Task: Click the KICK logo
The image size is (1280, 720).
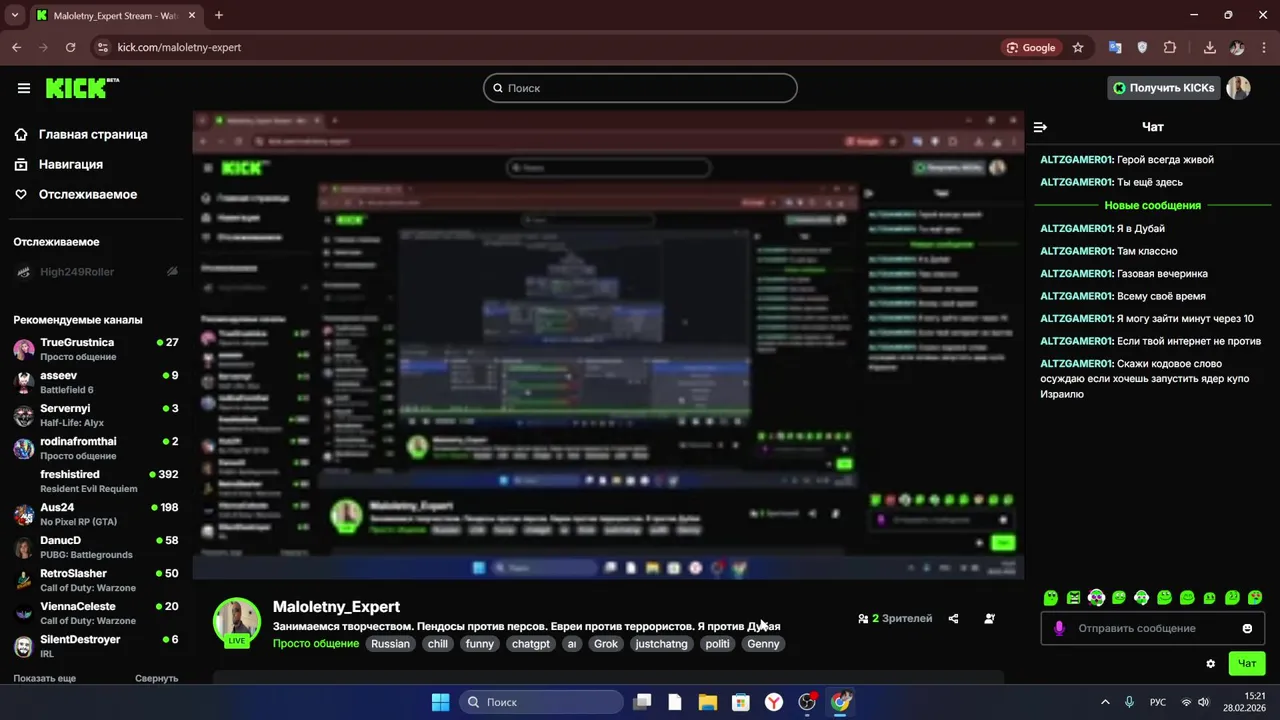Action: (82, 88)
